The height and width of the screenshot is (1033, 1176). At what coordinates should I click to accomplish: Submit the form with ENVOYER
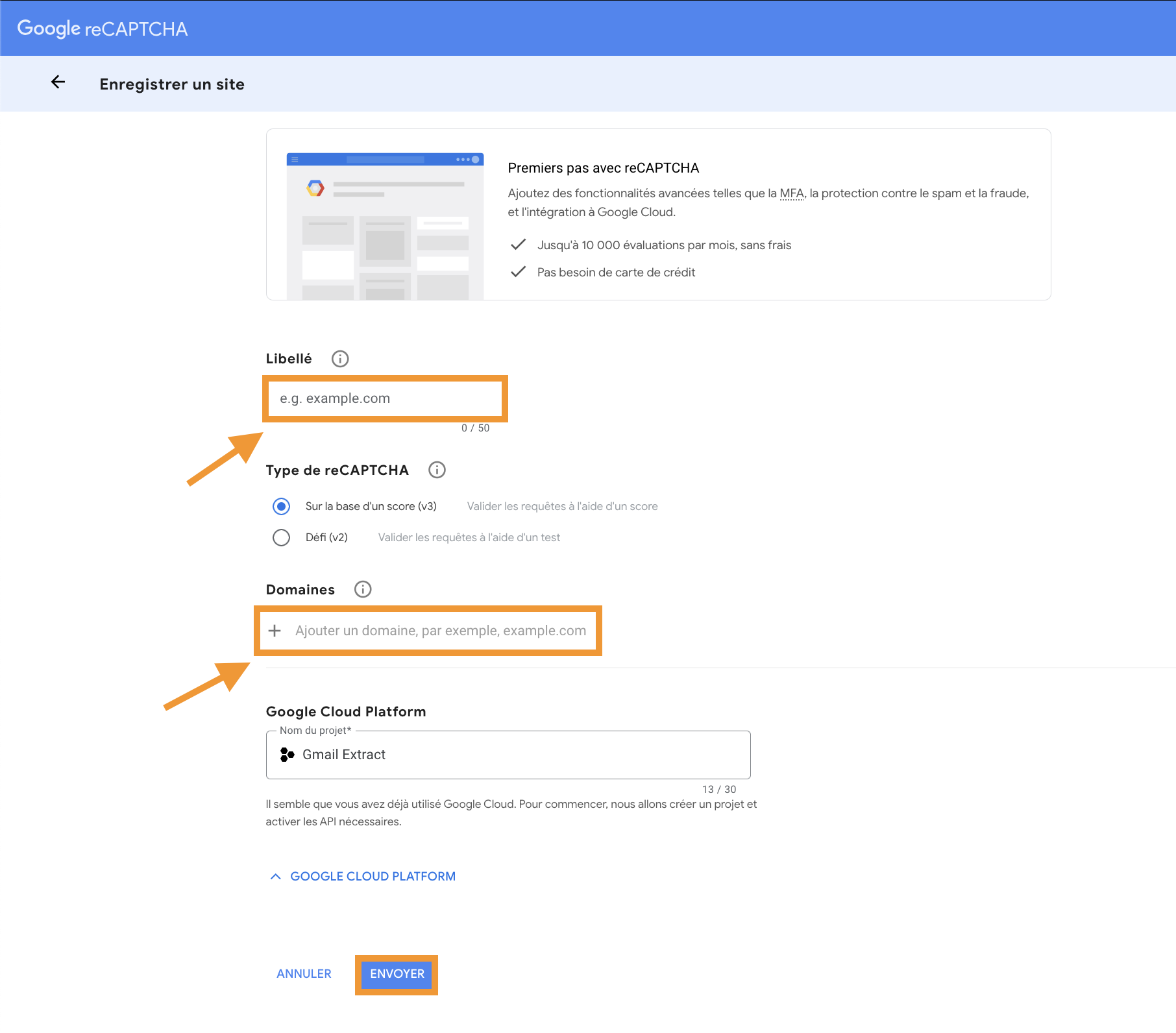[397, 974]
